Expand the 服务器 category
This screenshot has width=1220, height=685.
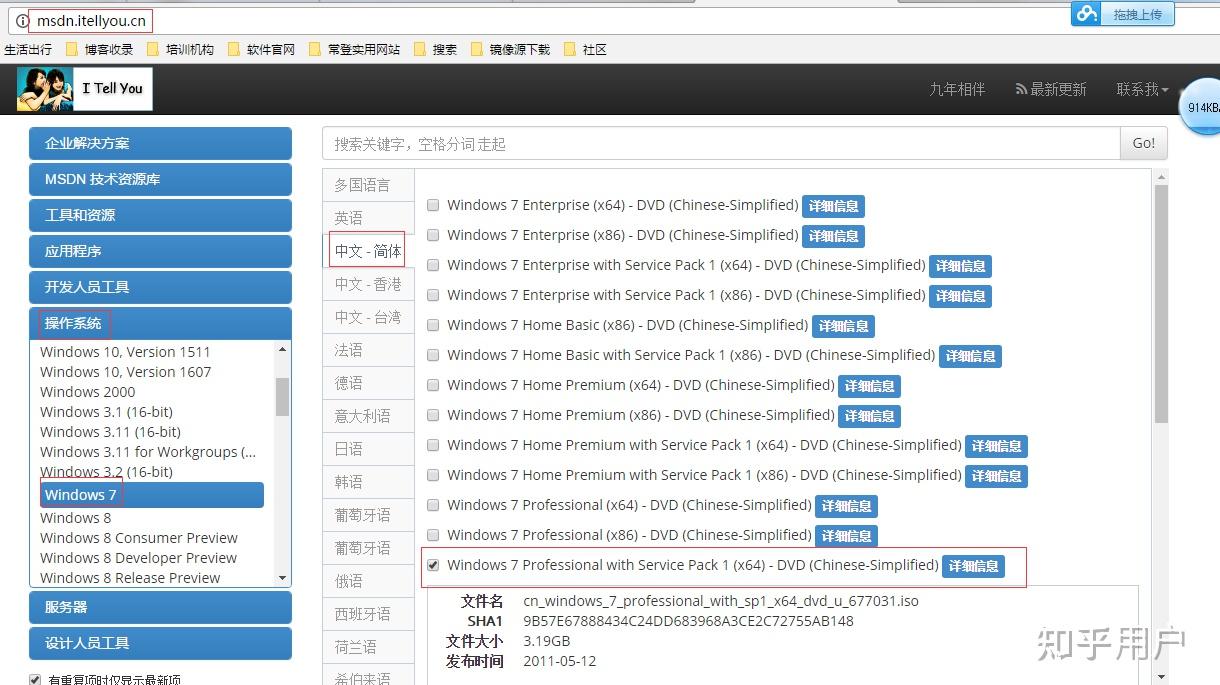click(160, 607)
